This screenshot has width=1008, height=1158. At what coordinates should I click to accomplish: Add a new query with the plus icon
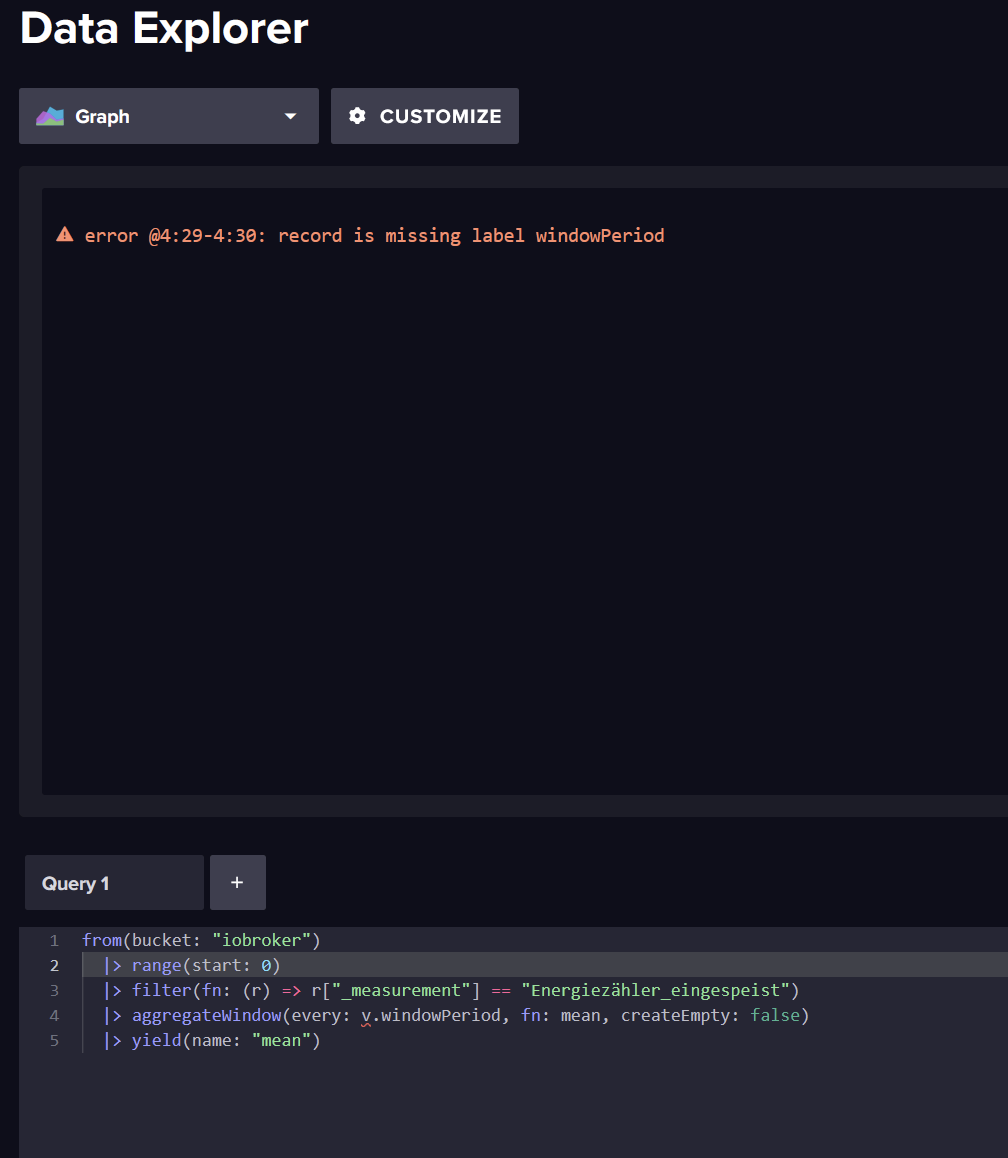237,882
